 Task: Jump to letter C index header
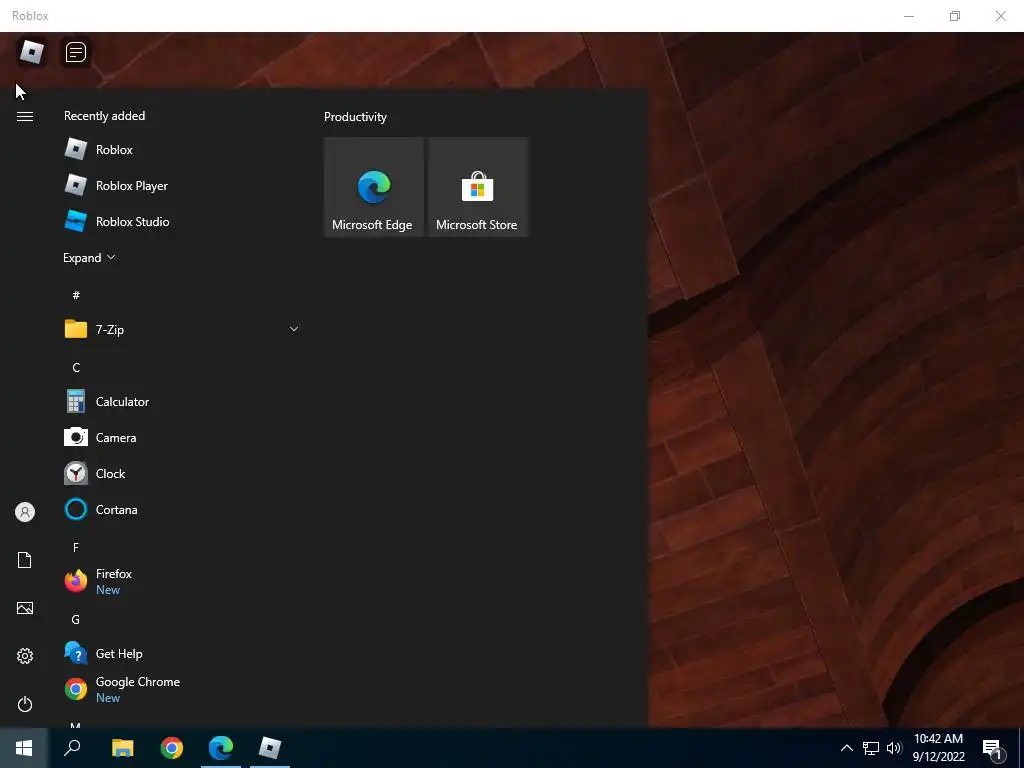point(76,368)
